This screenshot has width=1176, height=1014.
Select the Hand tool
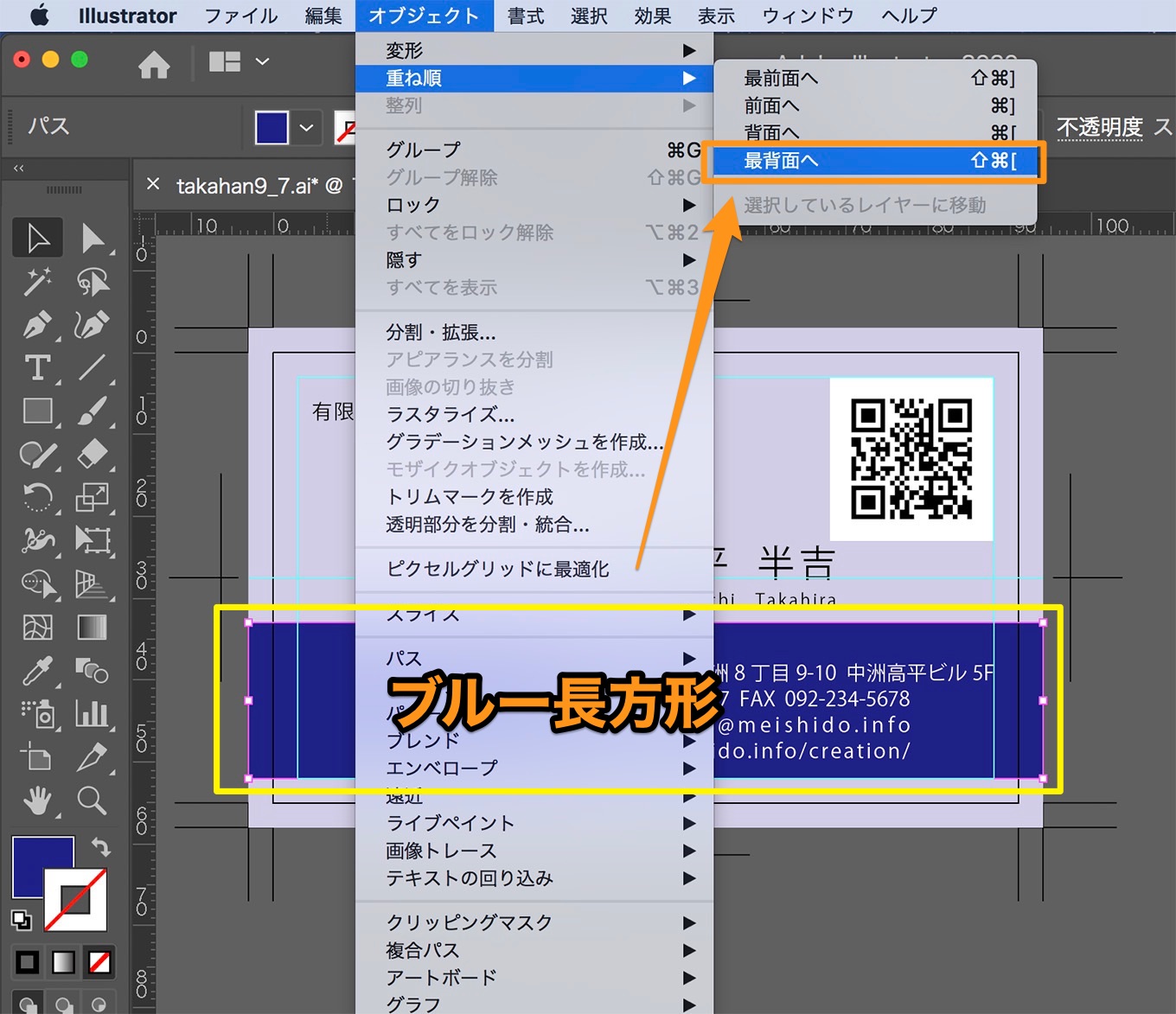coord(37,800)
